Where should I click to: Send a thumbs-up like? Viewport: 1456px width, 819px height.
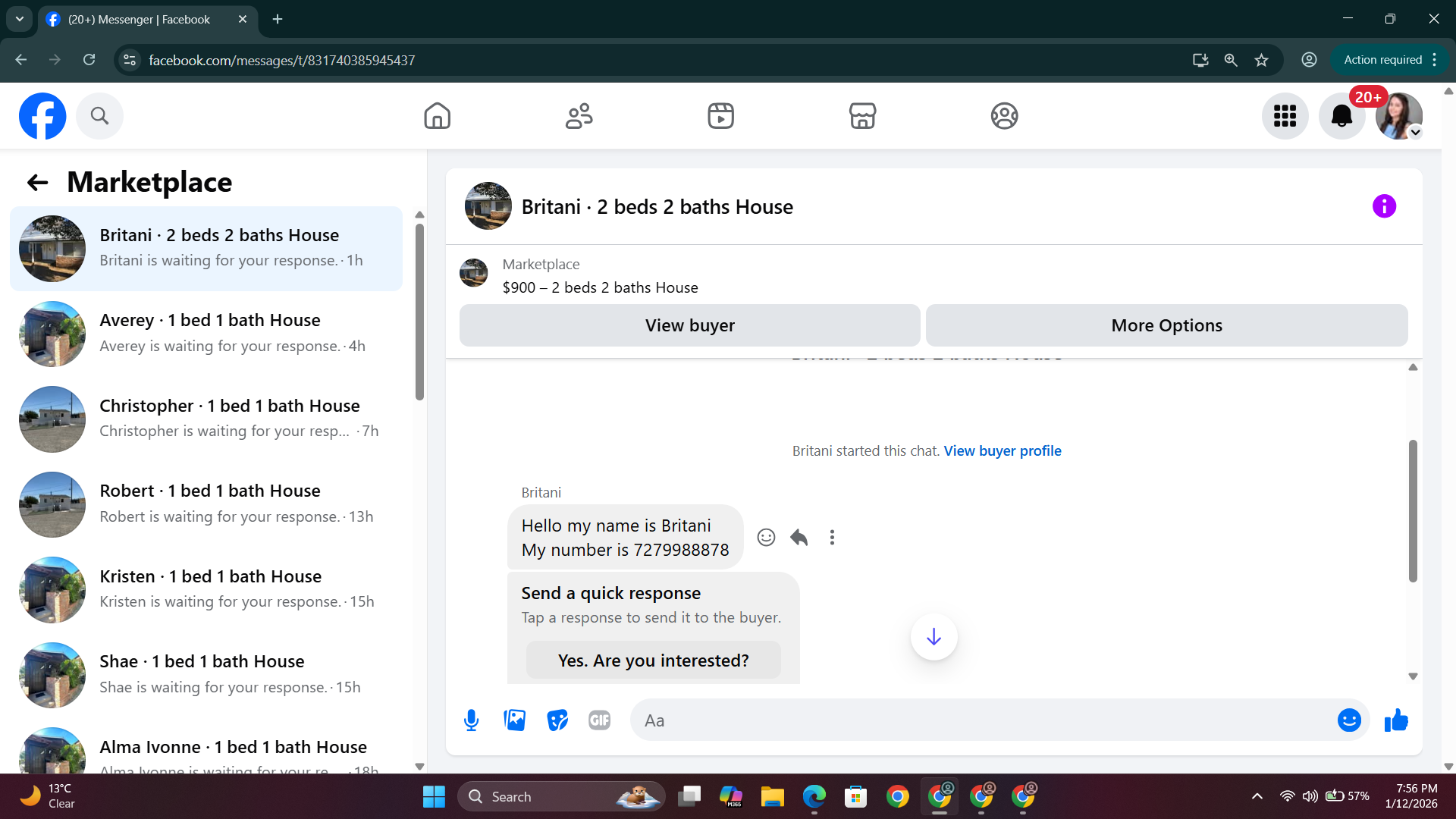coord(1395,720)
